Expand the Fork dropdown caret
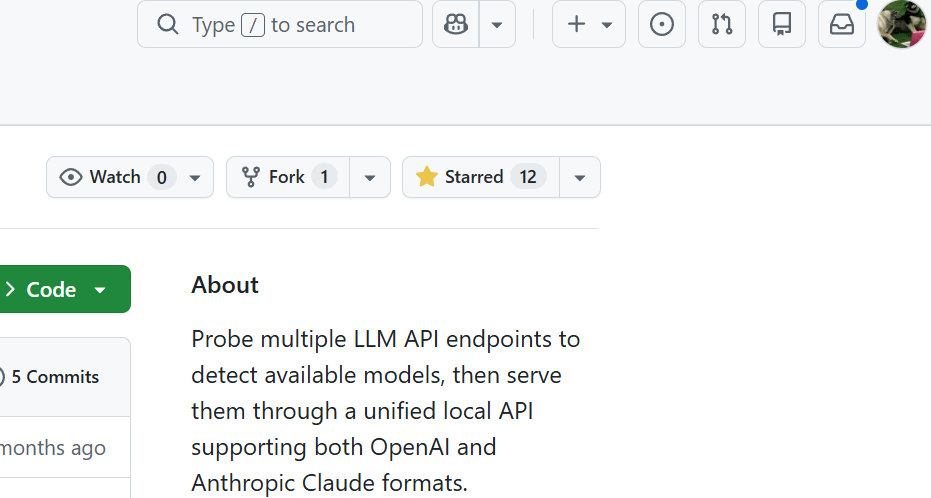931x498 pixels. coord(370,177)
